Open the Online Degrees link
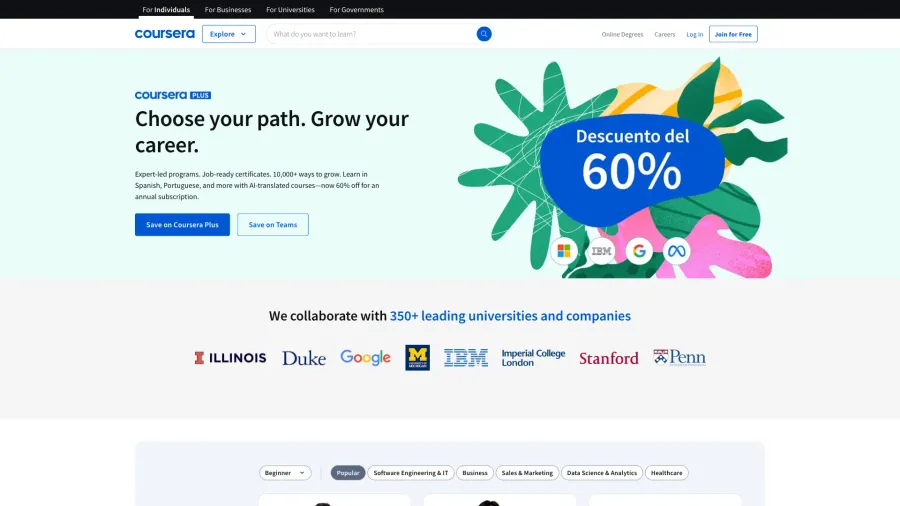The height and width of the screenshot is (506, 900). [622, 34]
